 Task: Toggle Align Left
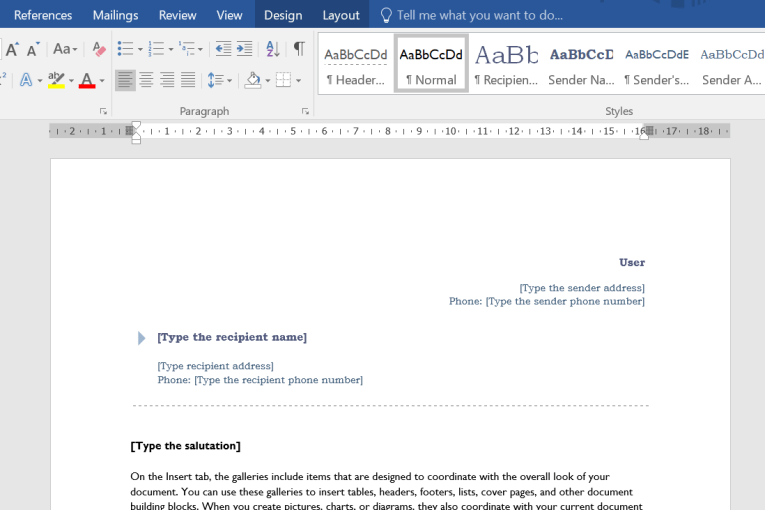click(125, 80)
